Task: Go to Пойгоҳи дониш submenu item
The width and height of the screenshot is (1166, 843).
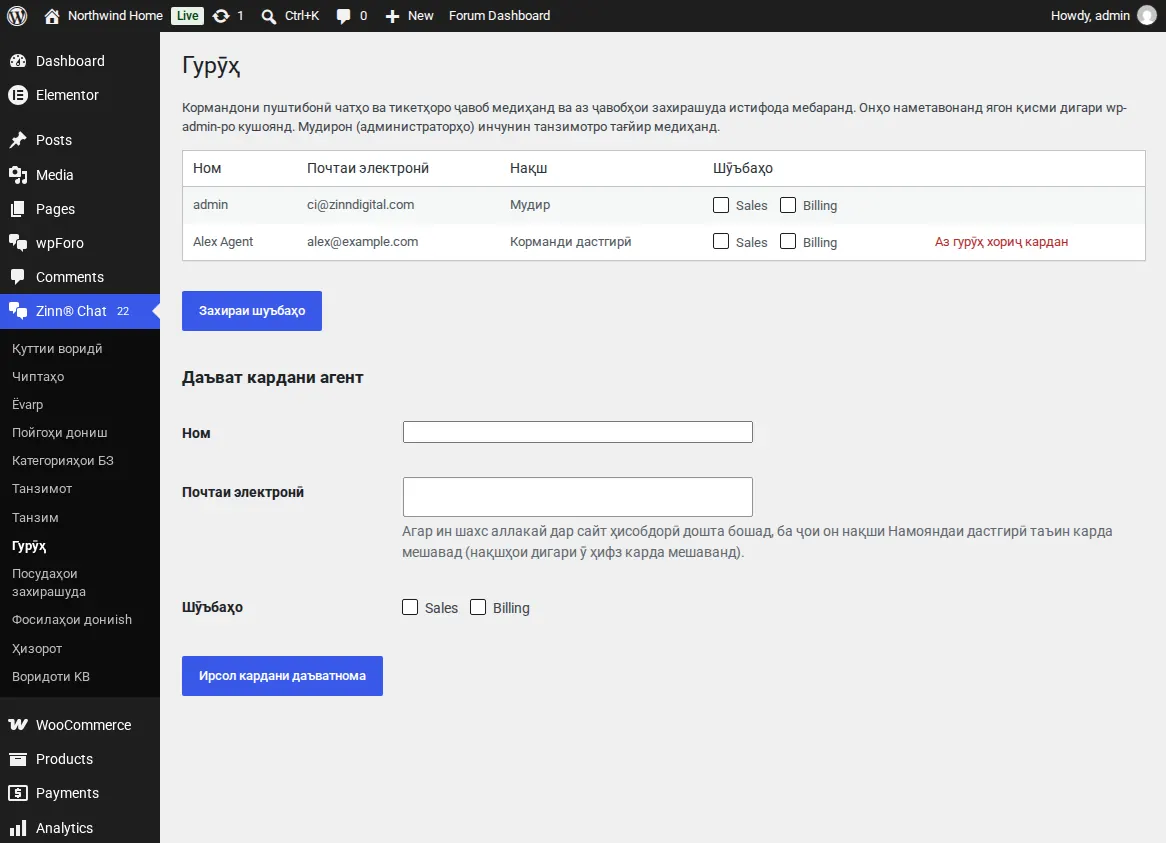Action: click(59, 433)
